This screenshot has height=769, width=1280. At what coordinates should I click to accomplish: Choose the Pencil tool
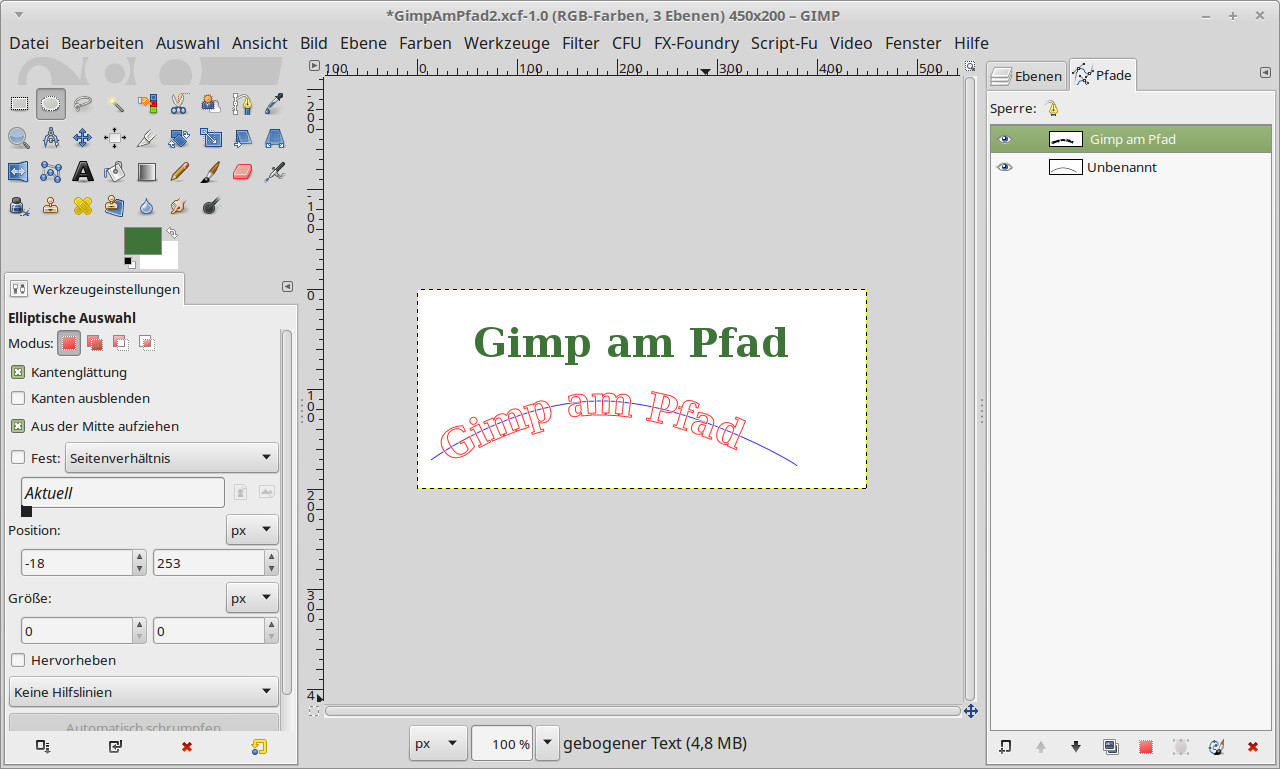click(179, 172)
